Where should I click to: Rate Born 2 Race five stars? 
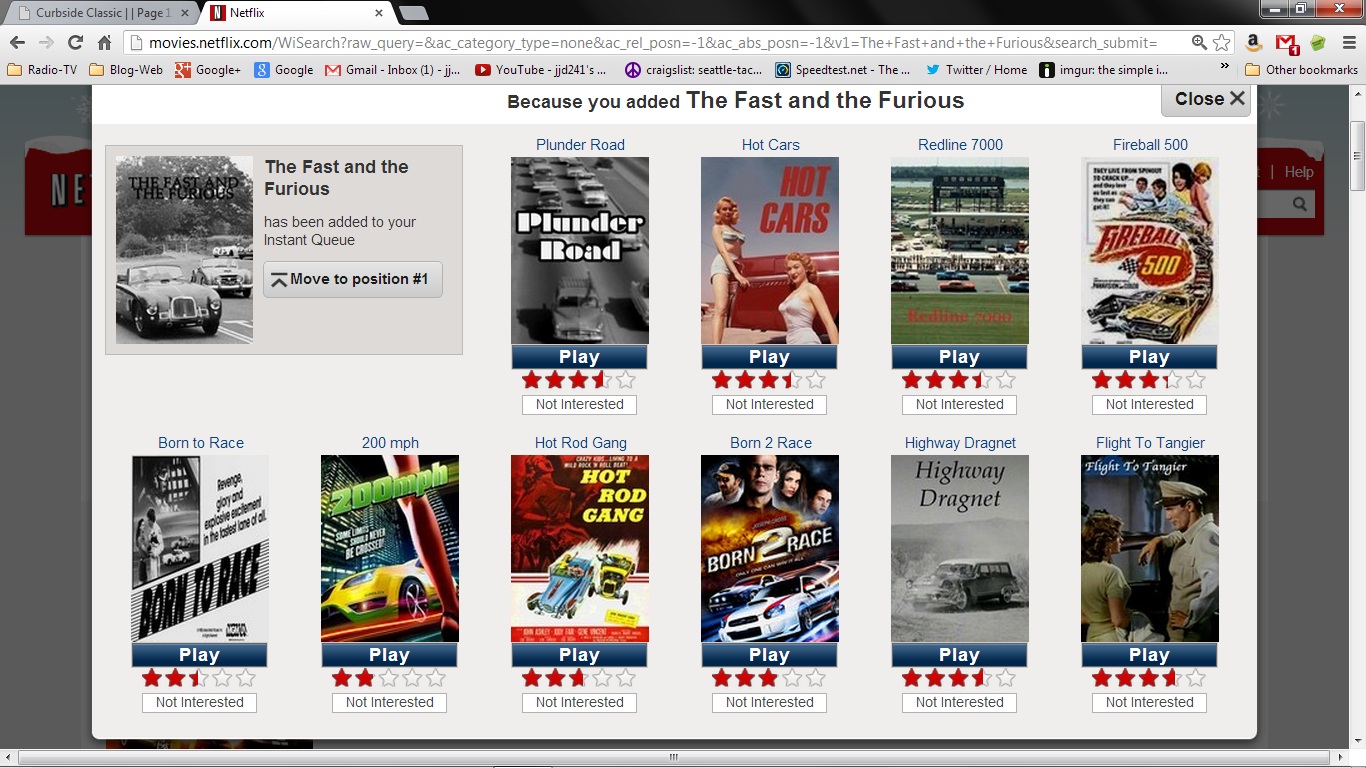click(816, 678)
